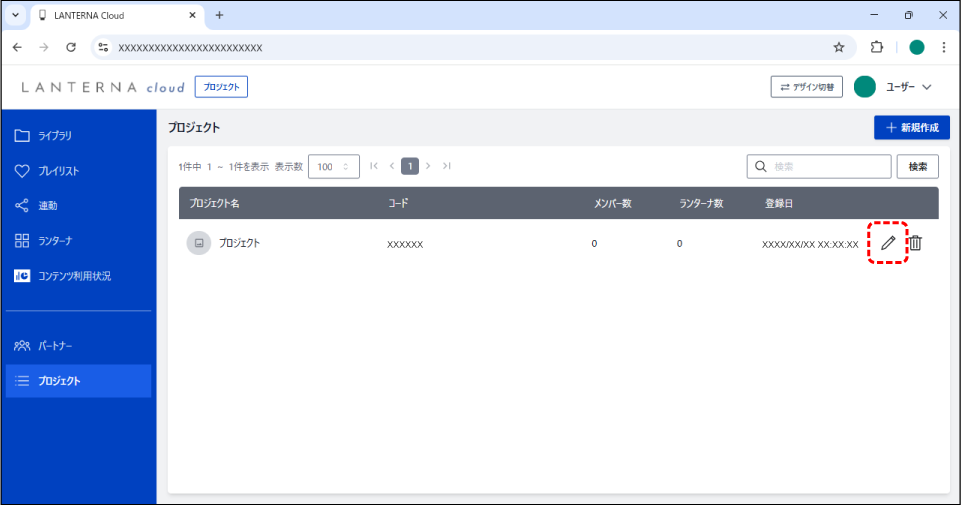Bookmark this page with the star icon

point(839,47)
